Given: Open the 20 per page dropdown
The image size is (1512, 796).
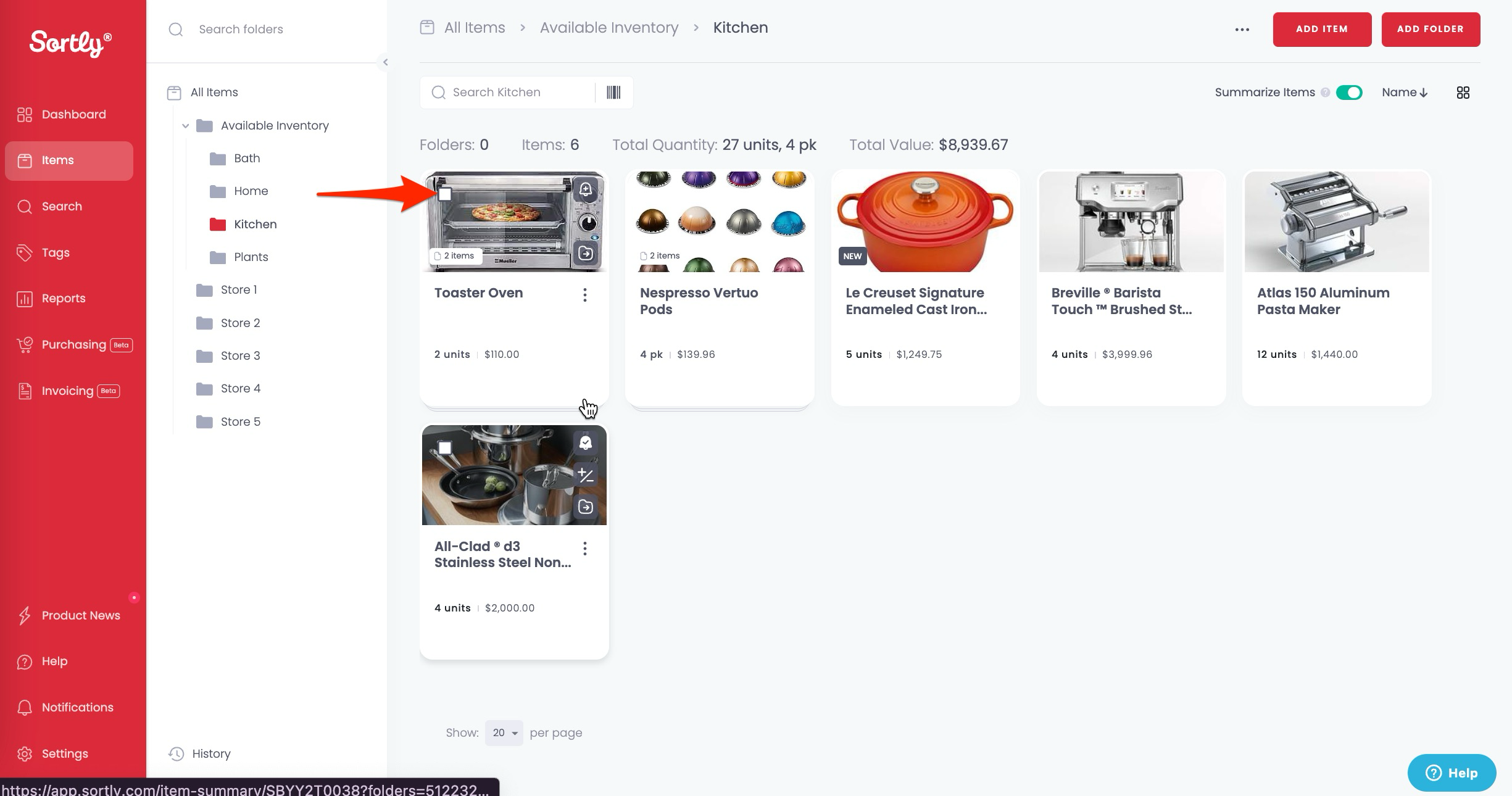Looking at the screenshot, I should [x=504, y=733].
